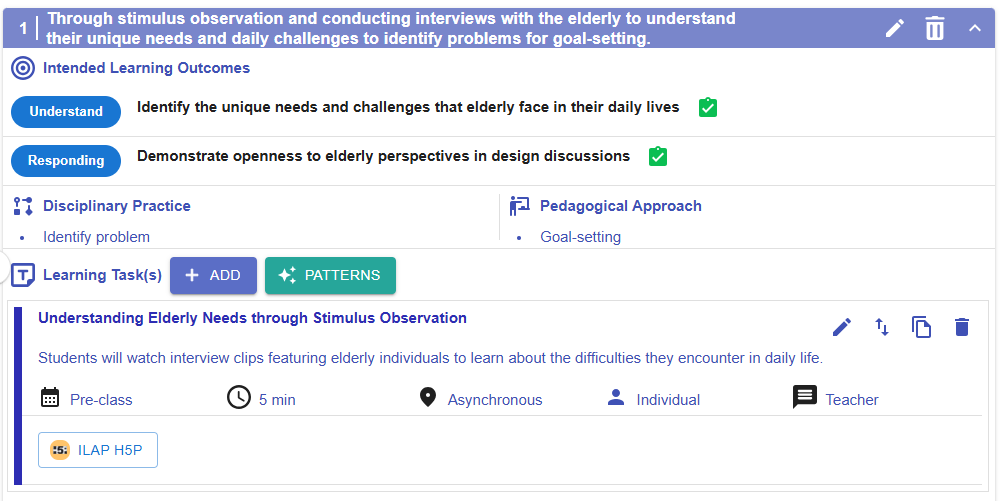Open the Patterns menu

click(x=330, y=275)
